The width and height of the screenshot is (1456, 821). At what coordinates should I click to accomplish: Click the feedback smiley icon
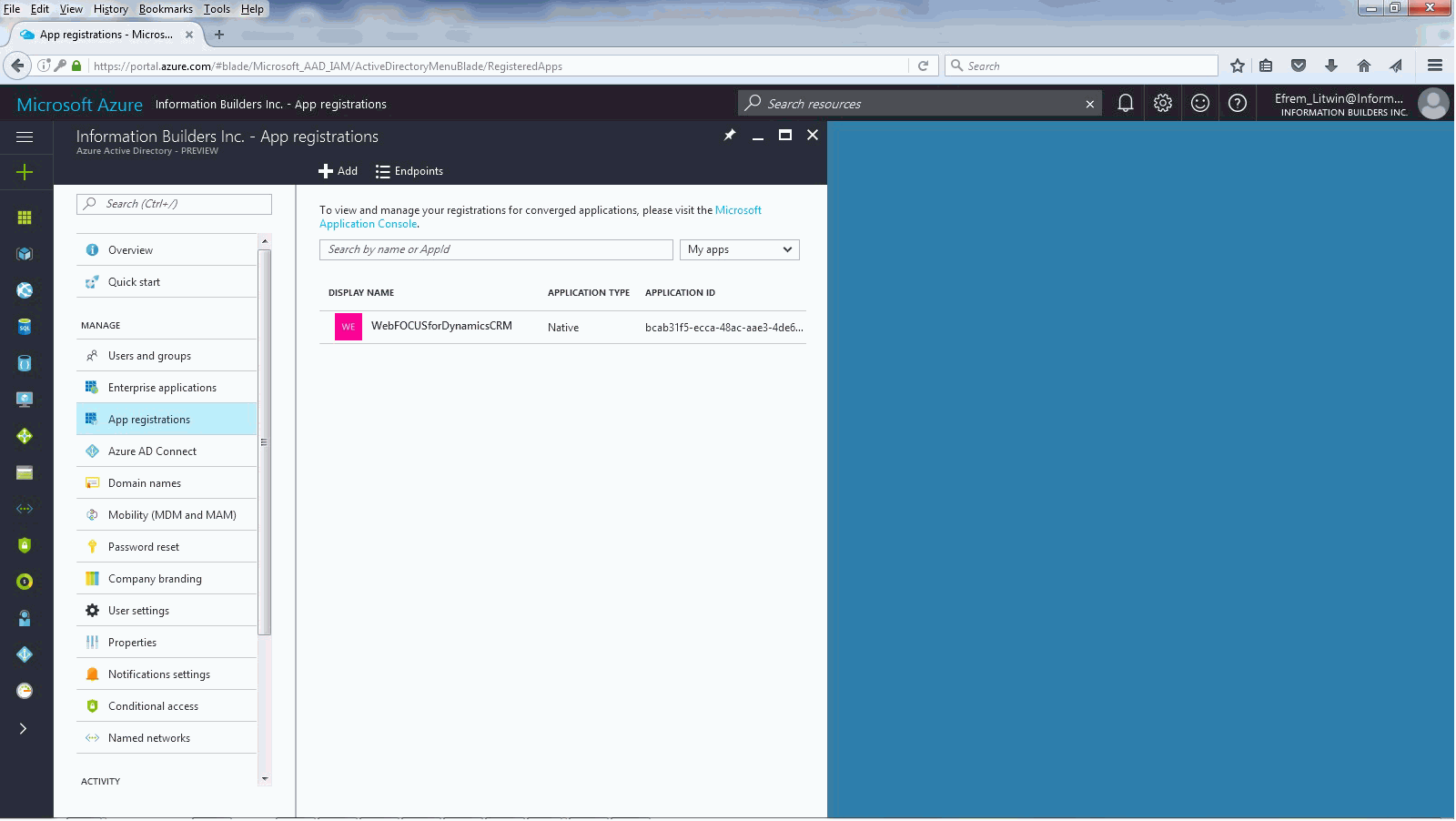(1200, 103)
